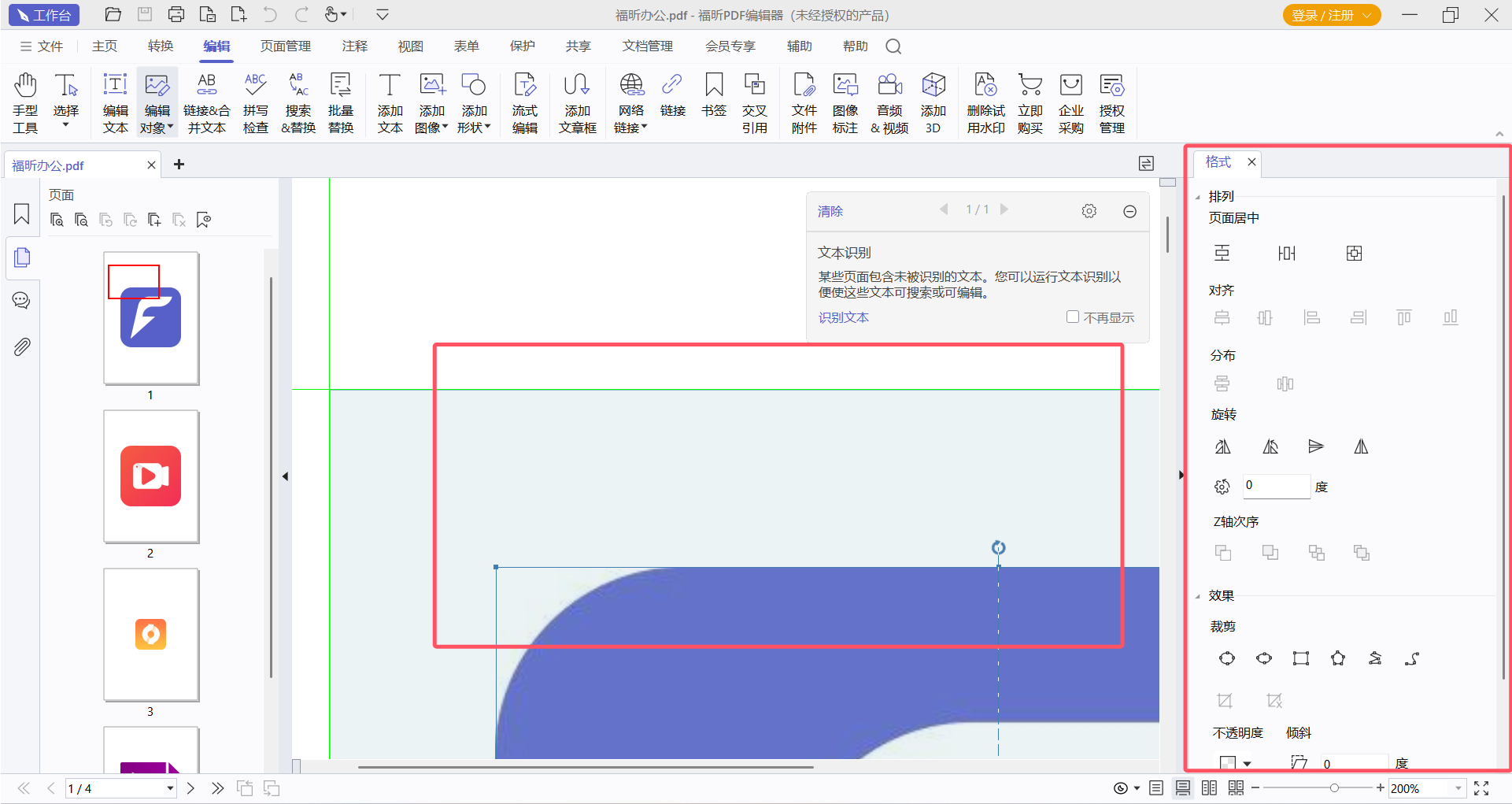Select the Hand tool in ribbon
Screen dimensions: 1512x804
(x=25, y=102)
